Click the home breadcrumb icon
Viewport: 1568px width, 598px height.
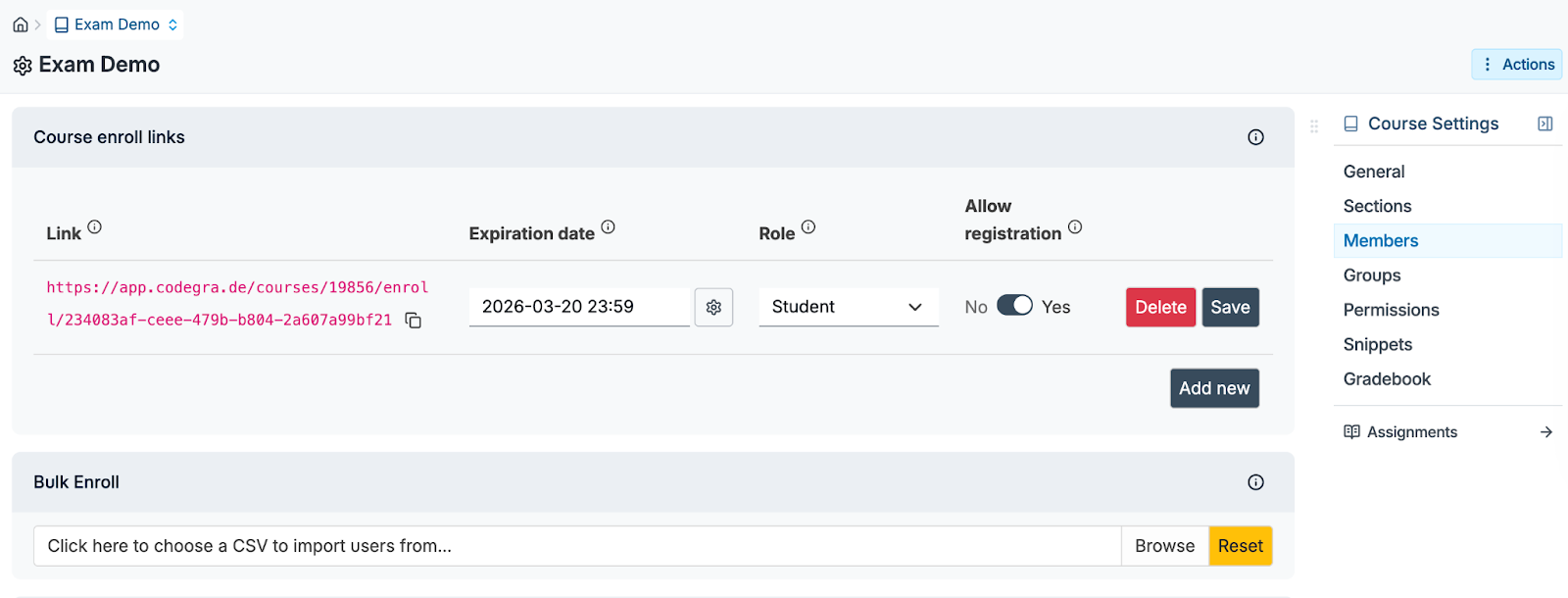(21, 25)
